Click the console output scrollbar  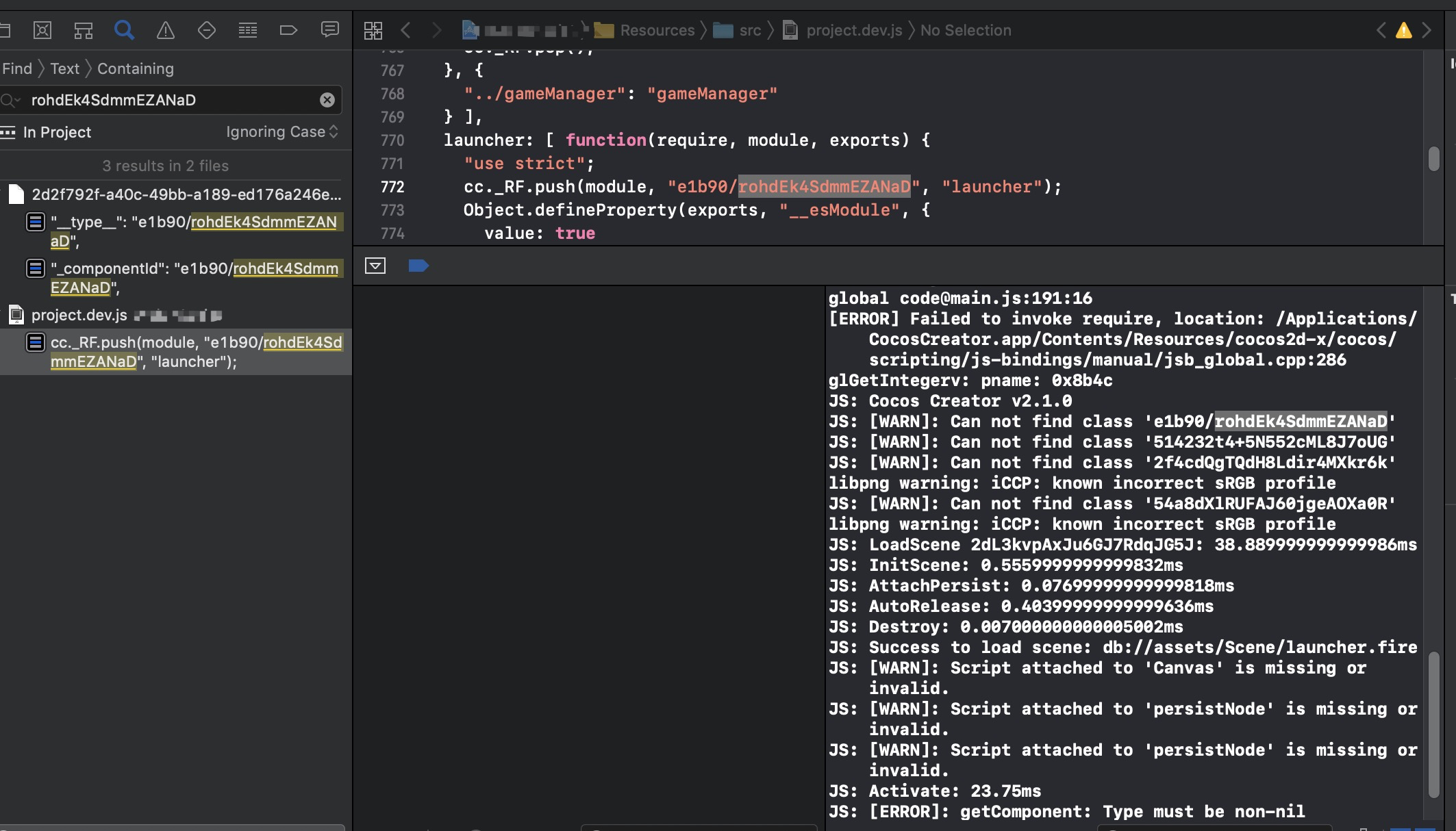1433,724
